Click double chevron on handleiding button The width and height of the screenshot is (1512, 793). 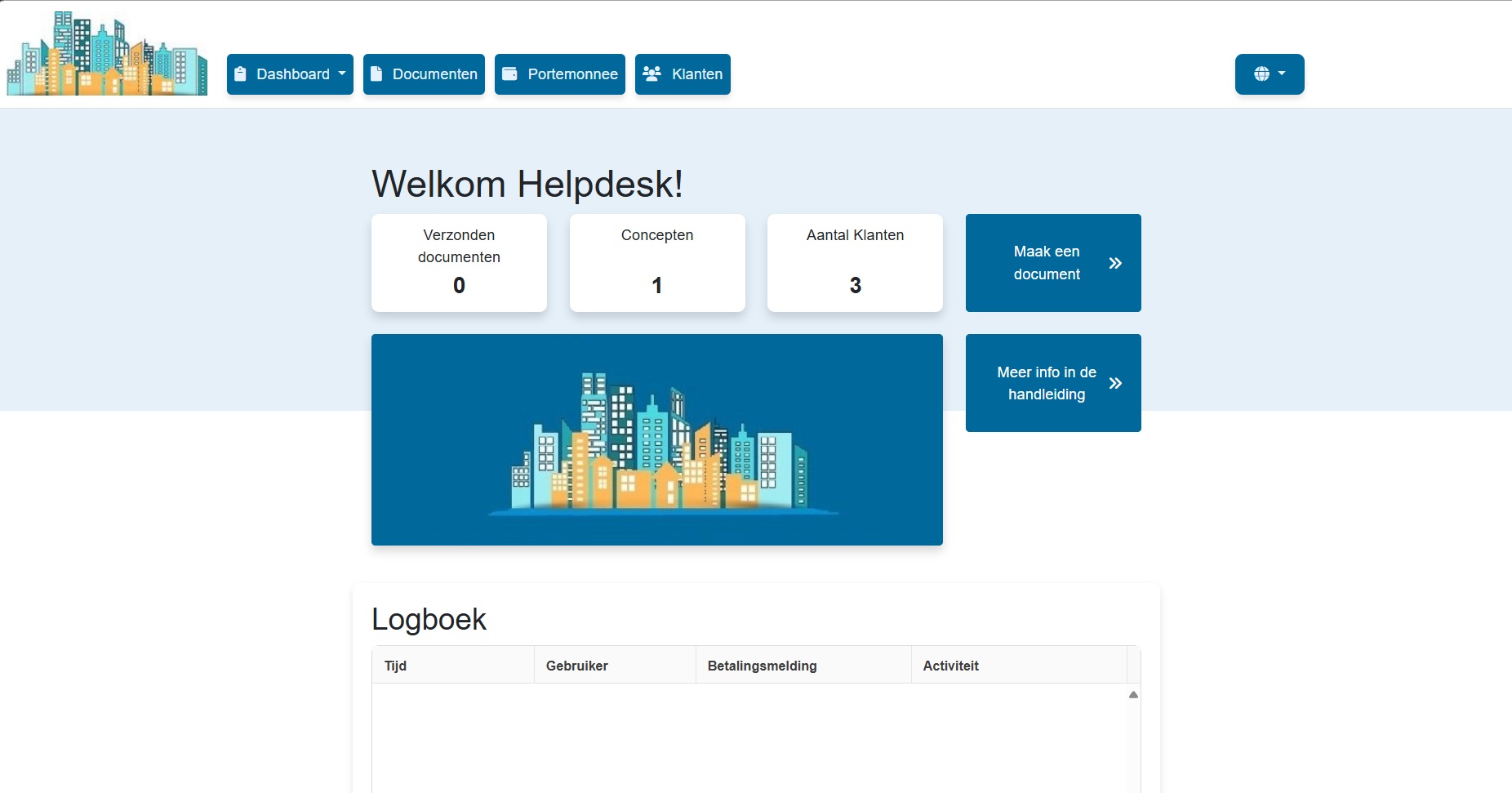click(1115, 383)
